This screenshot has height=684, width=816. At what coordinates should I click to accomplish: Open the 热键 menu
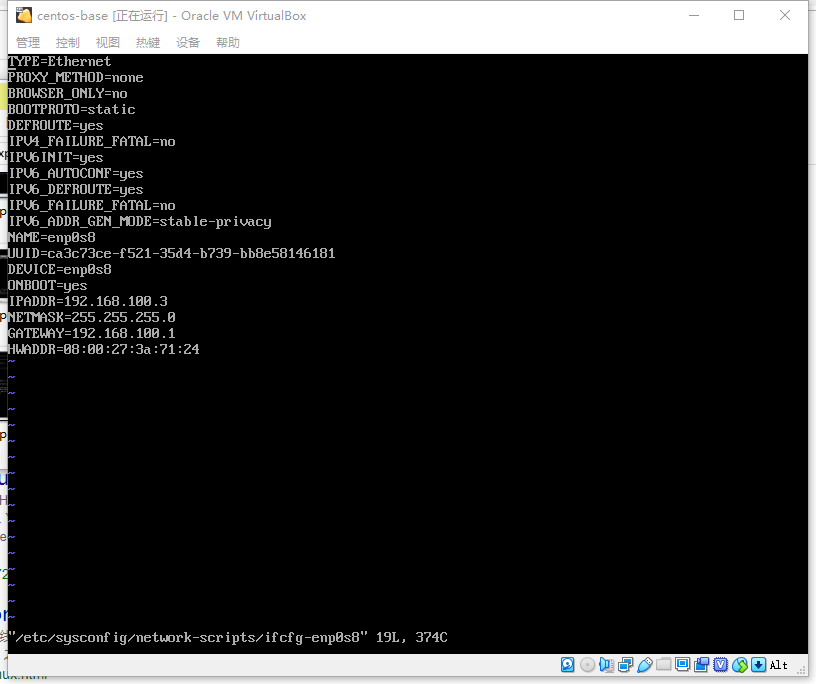point(148,42)
